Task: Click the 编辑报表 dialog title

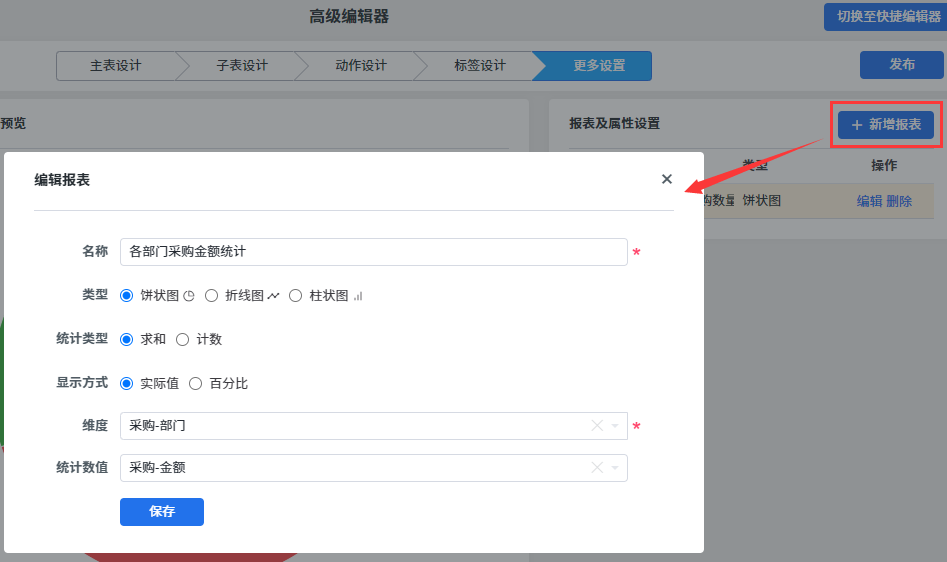Action: 62,180
